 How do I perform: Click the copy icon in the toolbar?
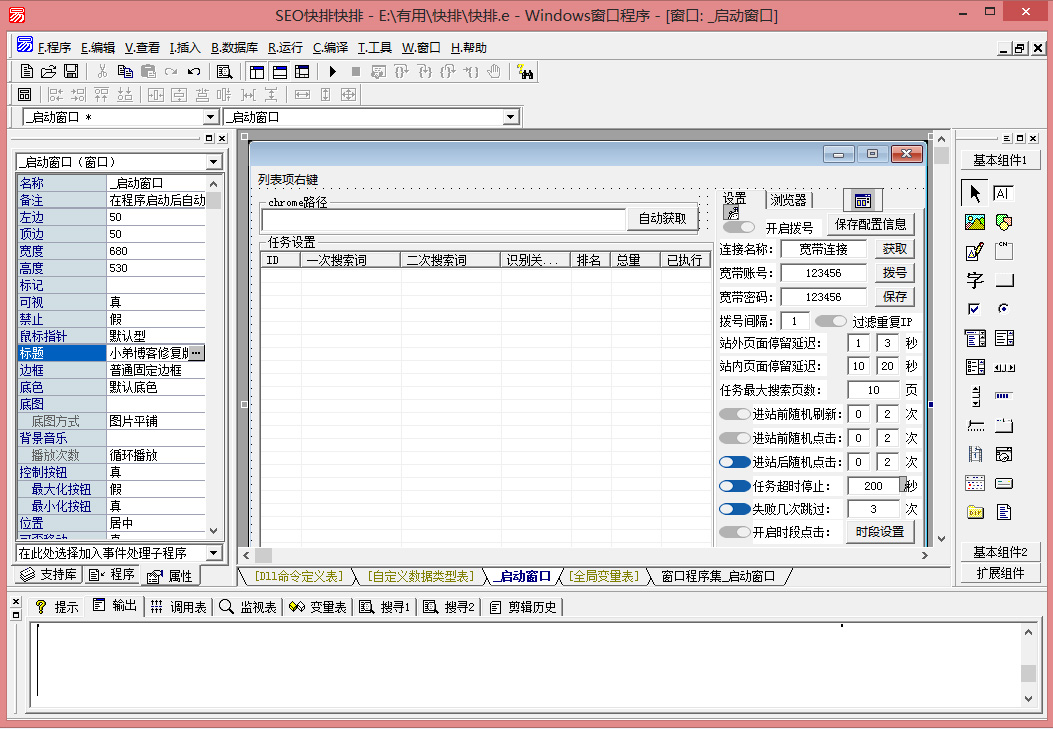125,71
